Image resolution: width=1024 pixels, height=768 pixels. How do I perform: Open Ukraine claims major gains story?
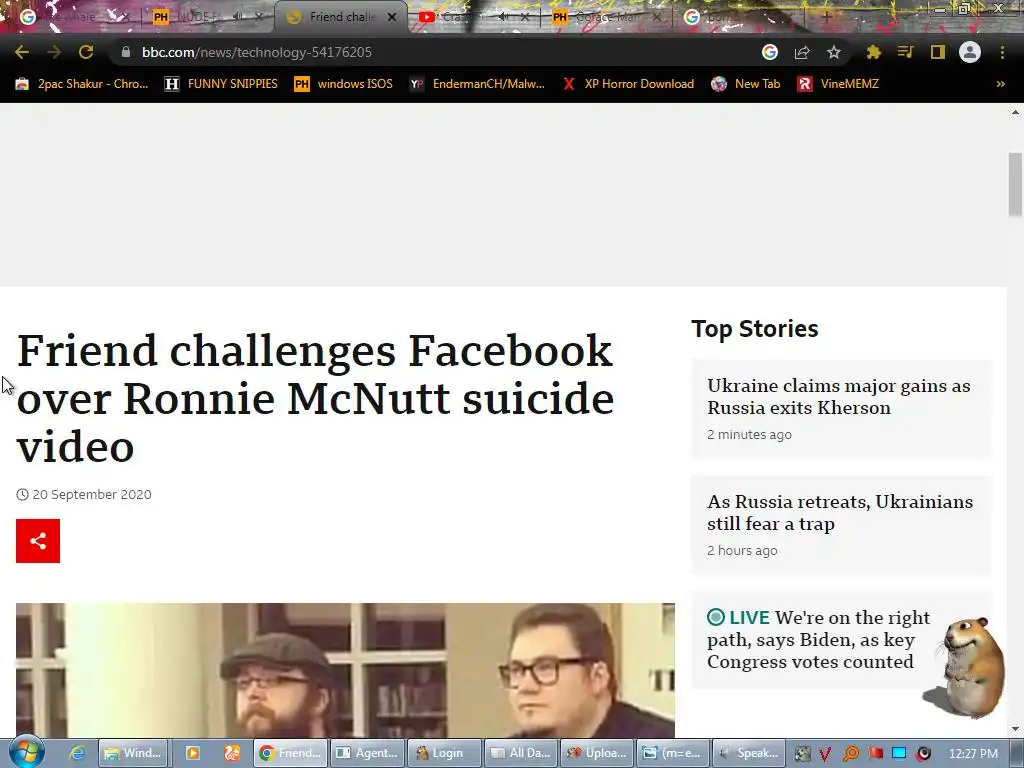click(839, 396)
